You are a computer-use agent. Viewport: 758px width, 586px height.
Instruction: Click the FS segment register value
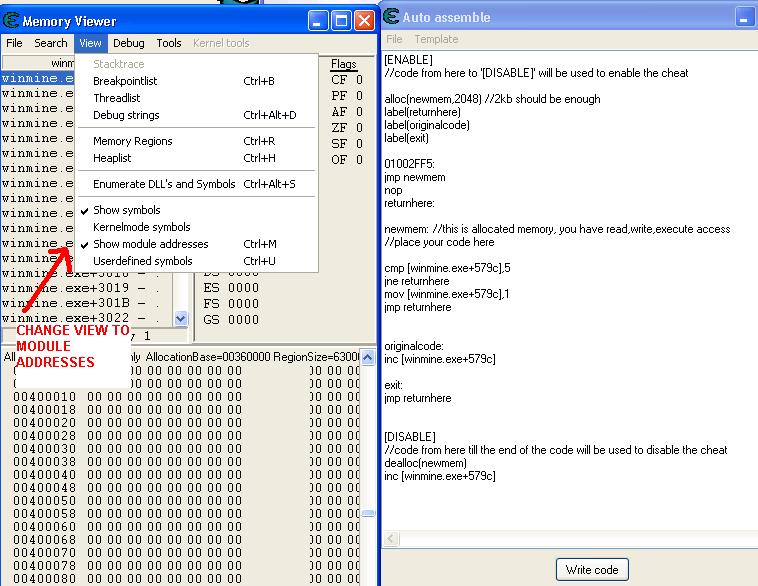[x=243, y=304]
